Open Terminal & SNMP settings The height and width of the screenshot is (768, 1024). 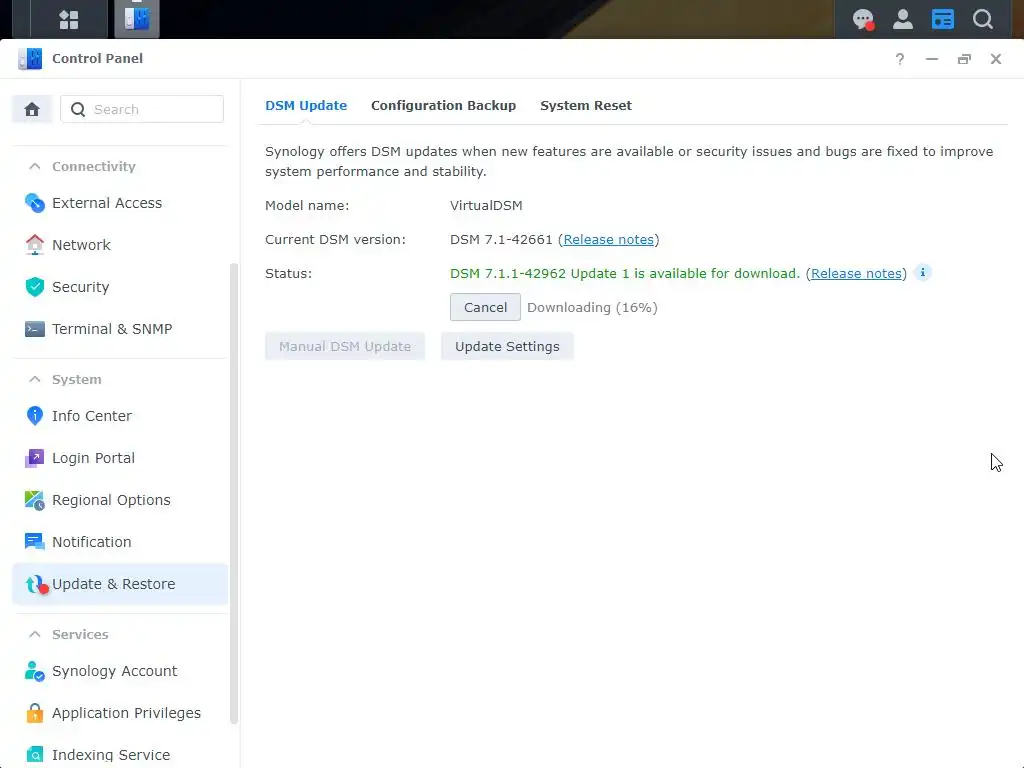click(x=120, y=328)
